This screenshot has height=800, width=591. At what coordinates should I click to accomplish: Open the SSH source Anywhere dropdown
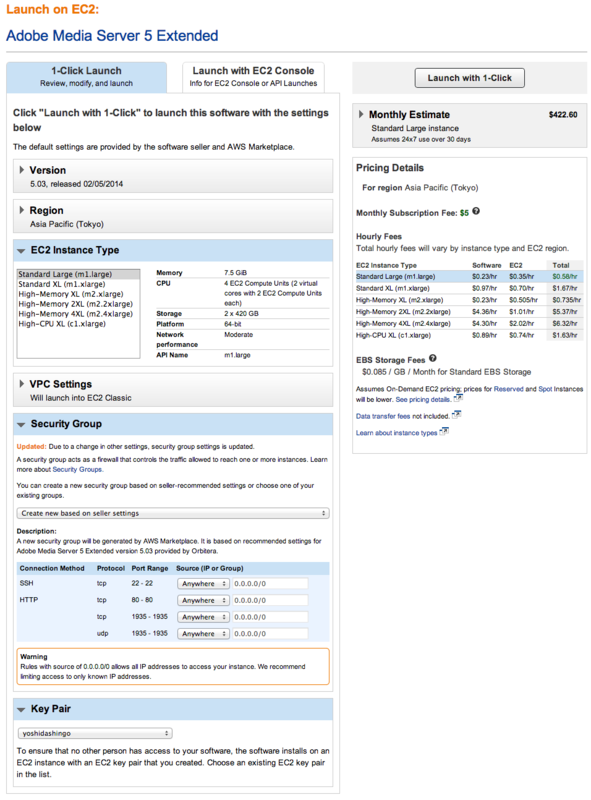point(203,584)
